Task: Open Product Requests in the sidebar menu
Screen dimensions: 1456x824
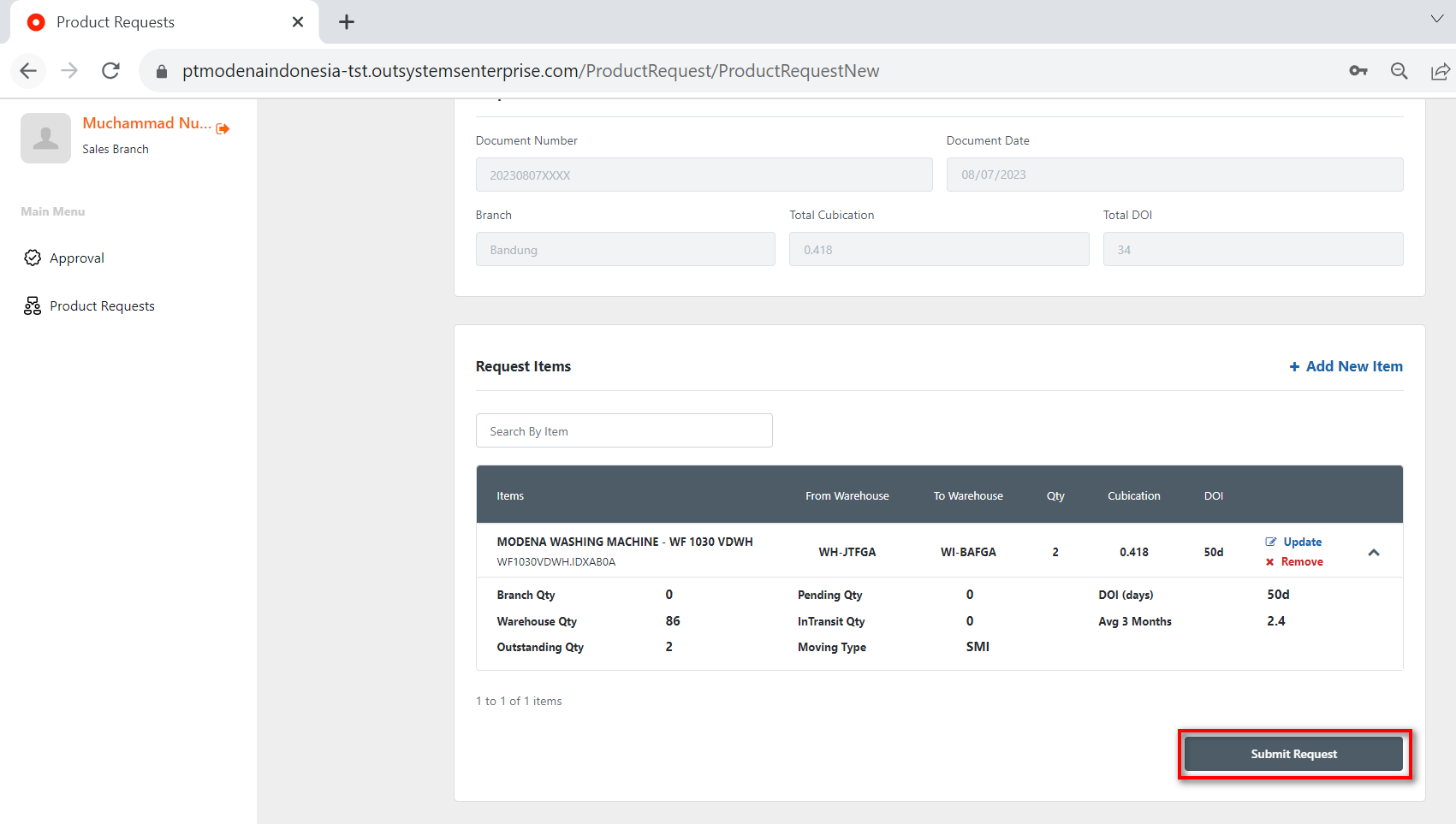Action: [x=102, y=306]
